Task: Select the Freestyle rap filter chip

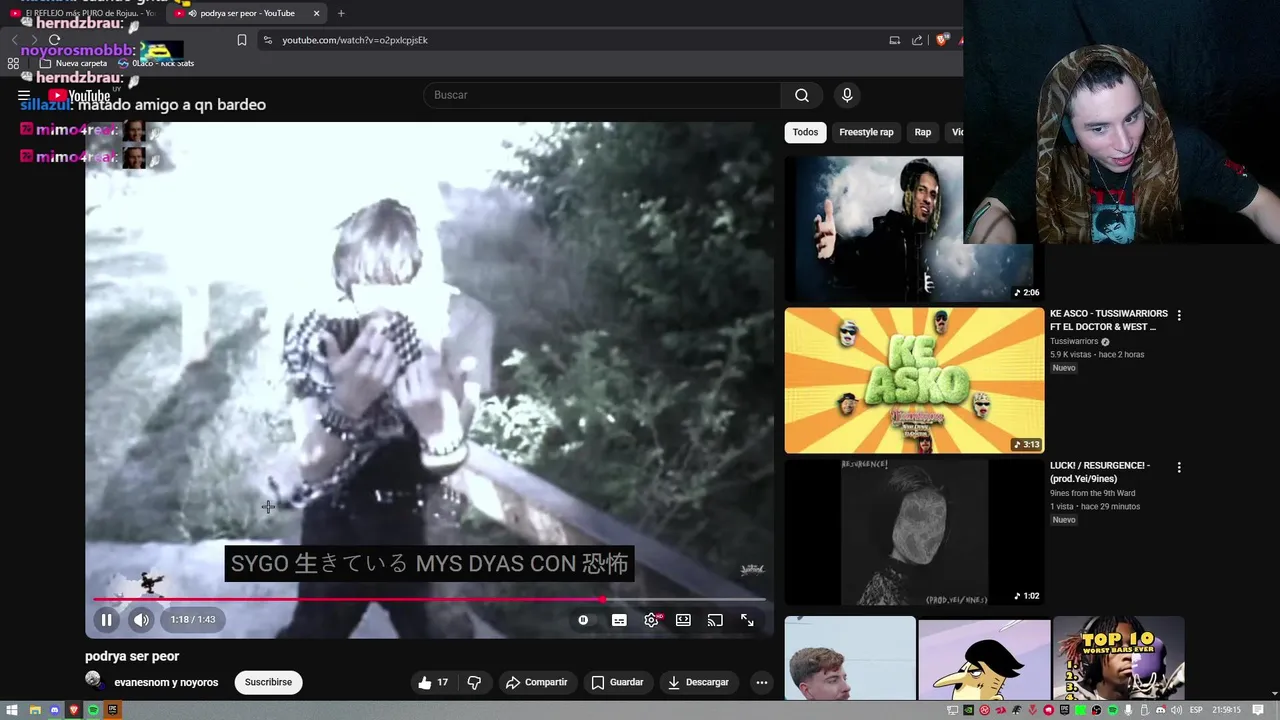Action: tap(866, 132)
